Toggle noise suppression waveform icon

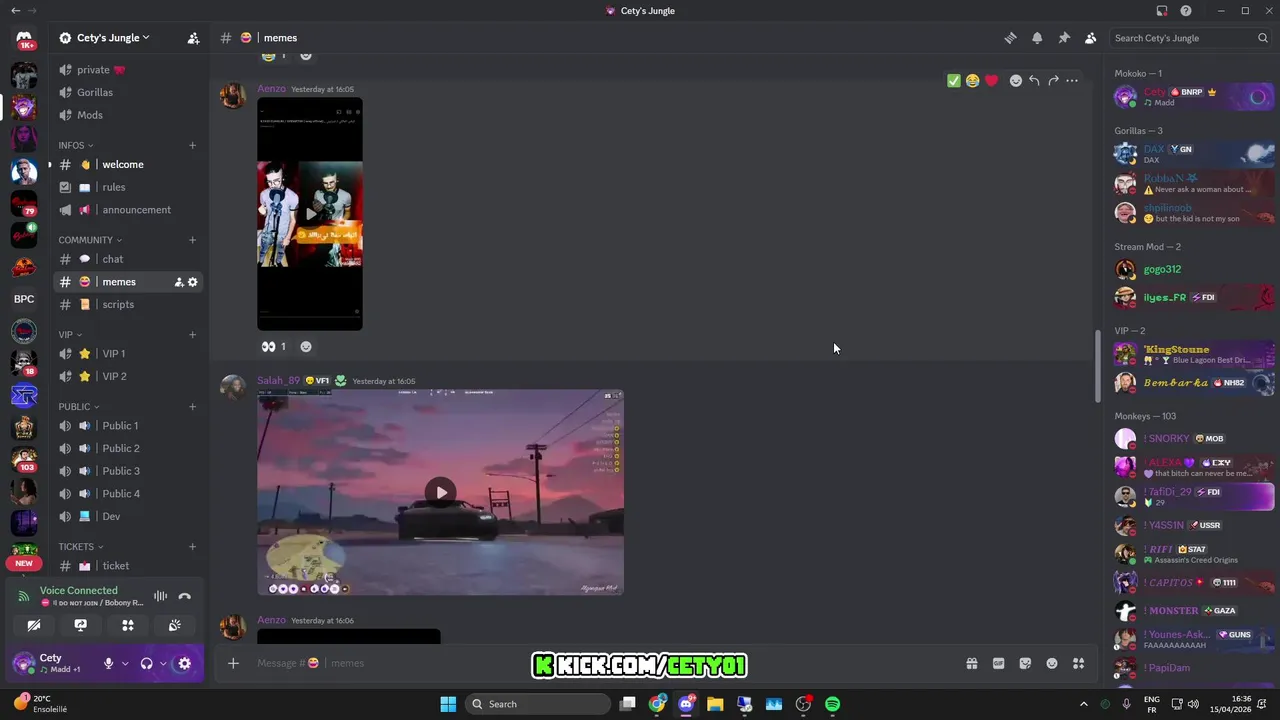click(x=160, y=596)
